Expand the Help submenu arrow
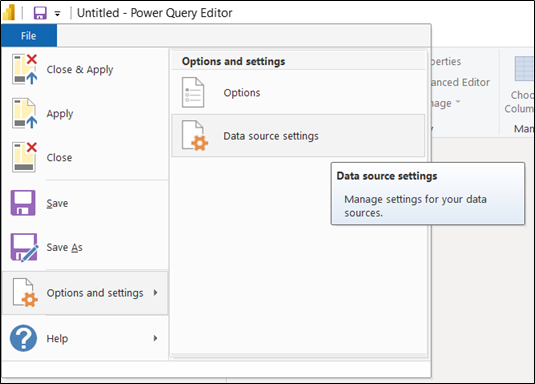Viewport: 535px width, 384px height. (x=156, y=338)
